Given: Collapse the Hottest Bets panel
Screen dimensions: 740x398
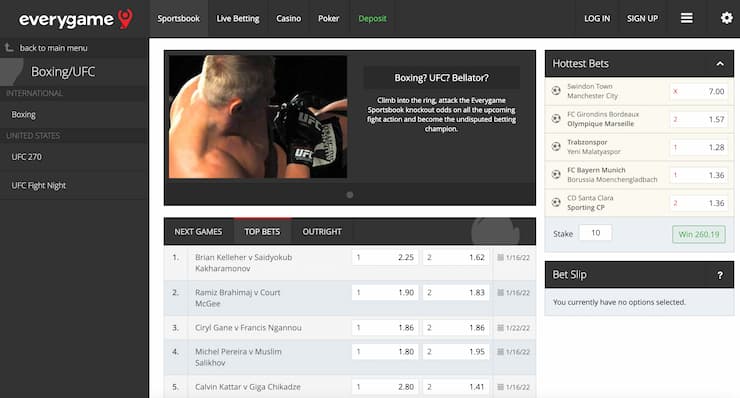Looking at the screenshot, I should (x=720, y=64).
